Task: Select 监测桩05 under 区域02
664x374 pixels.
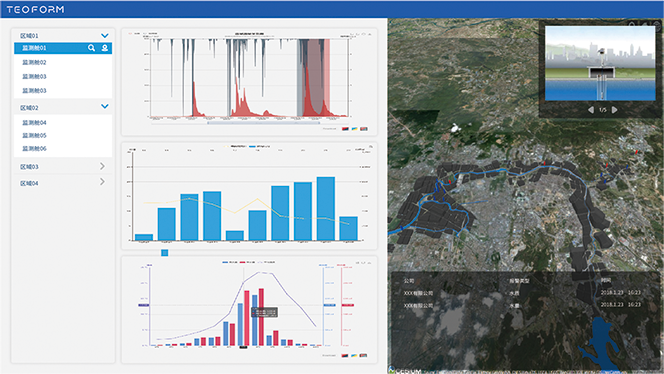Action: pyautogui.click(x=34, y=136)
